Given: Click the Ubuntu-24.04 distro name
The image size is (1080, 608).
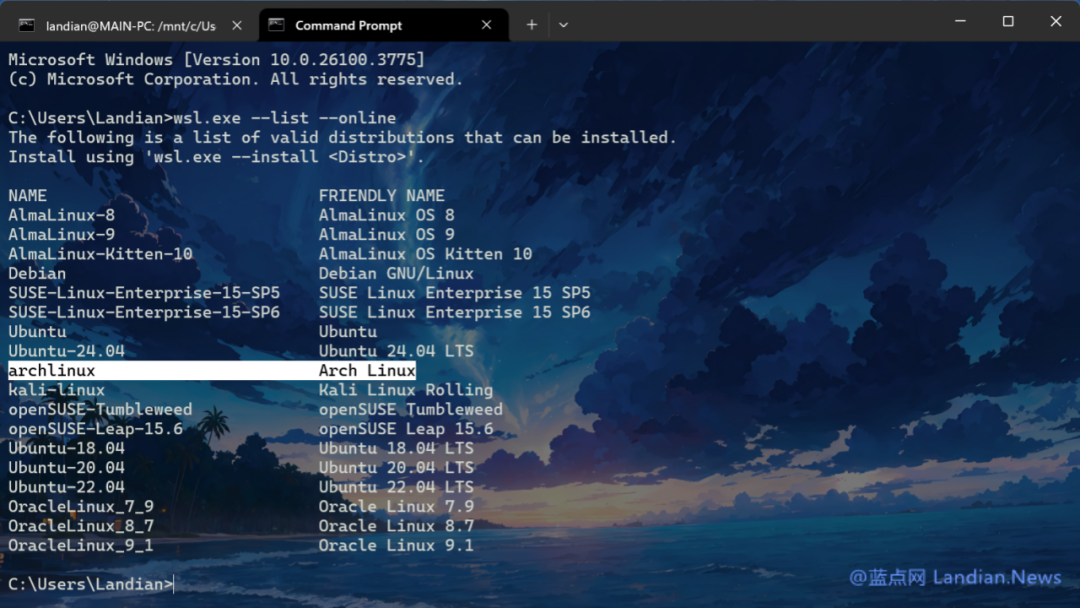Looking at the screenshot, I should 66,351.
